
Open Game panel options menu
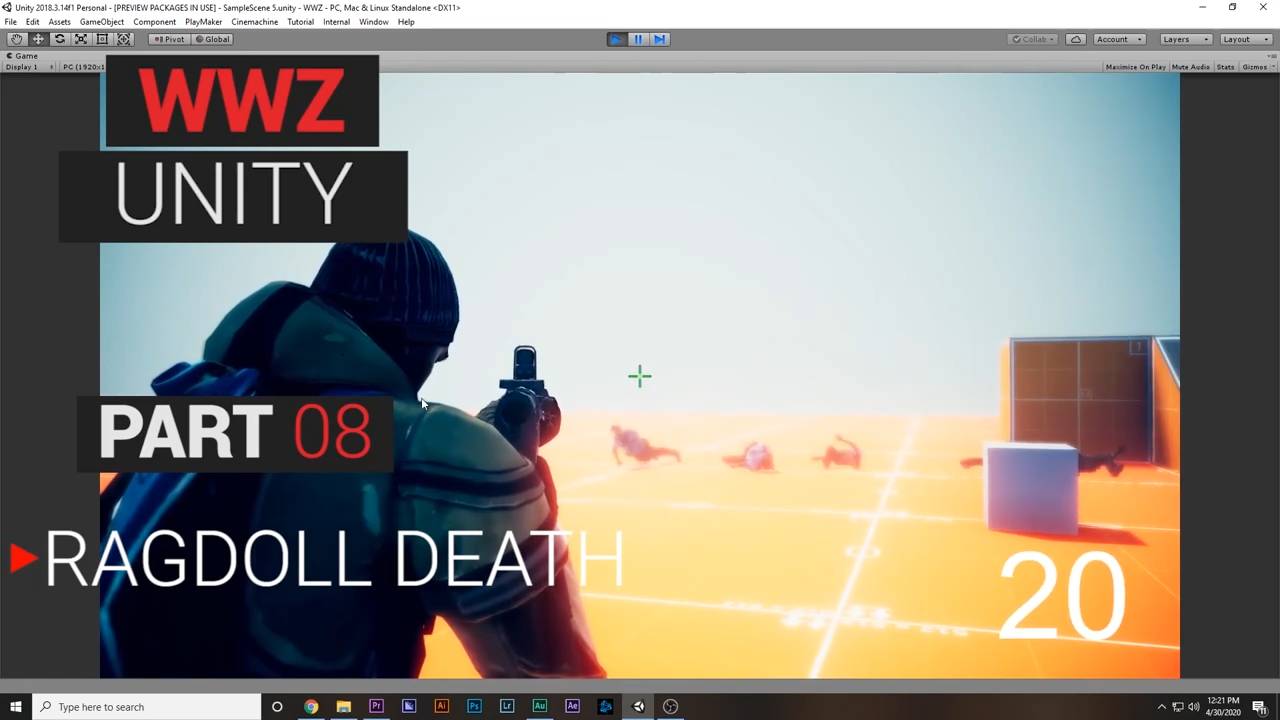point(1272,56)
